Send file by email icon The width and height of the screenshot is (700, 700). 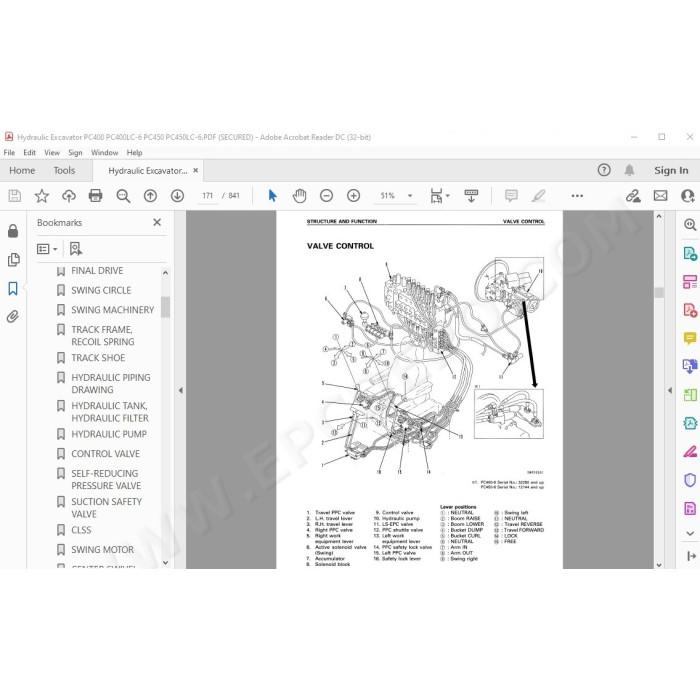pyautogui.click(x=660, y=196)
